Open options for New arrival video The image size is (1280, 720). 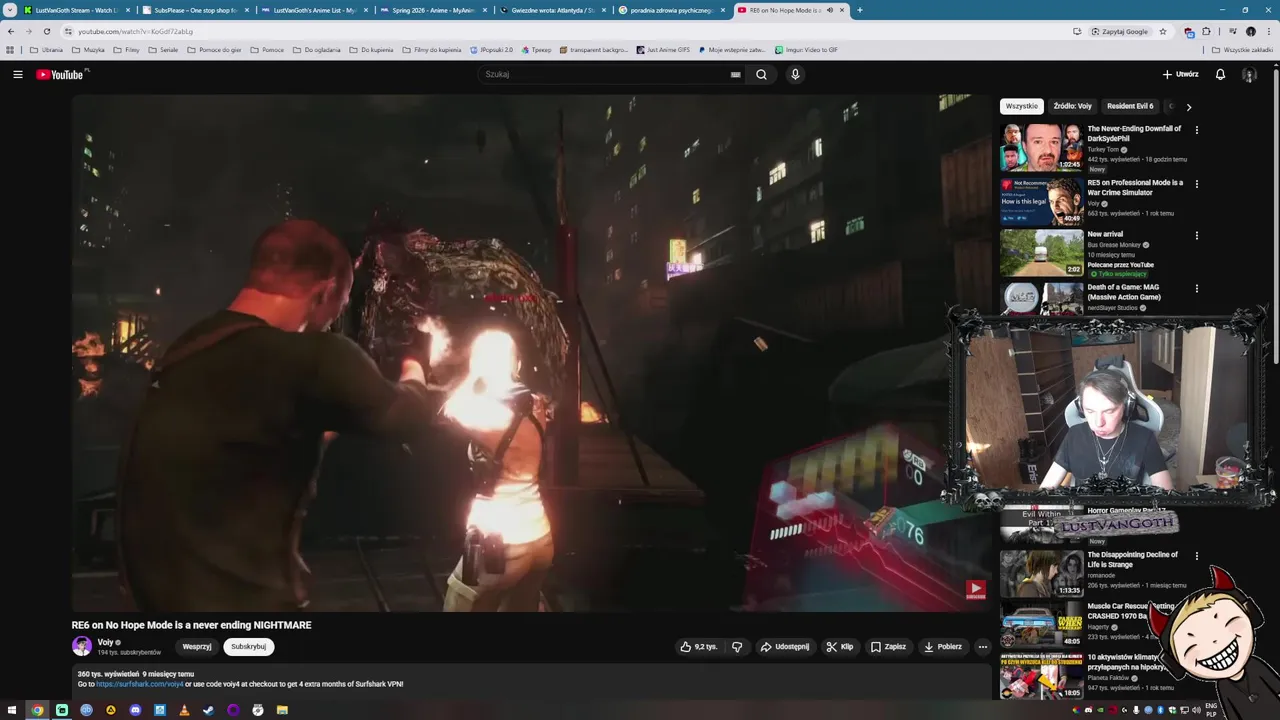point(1196,235)
